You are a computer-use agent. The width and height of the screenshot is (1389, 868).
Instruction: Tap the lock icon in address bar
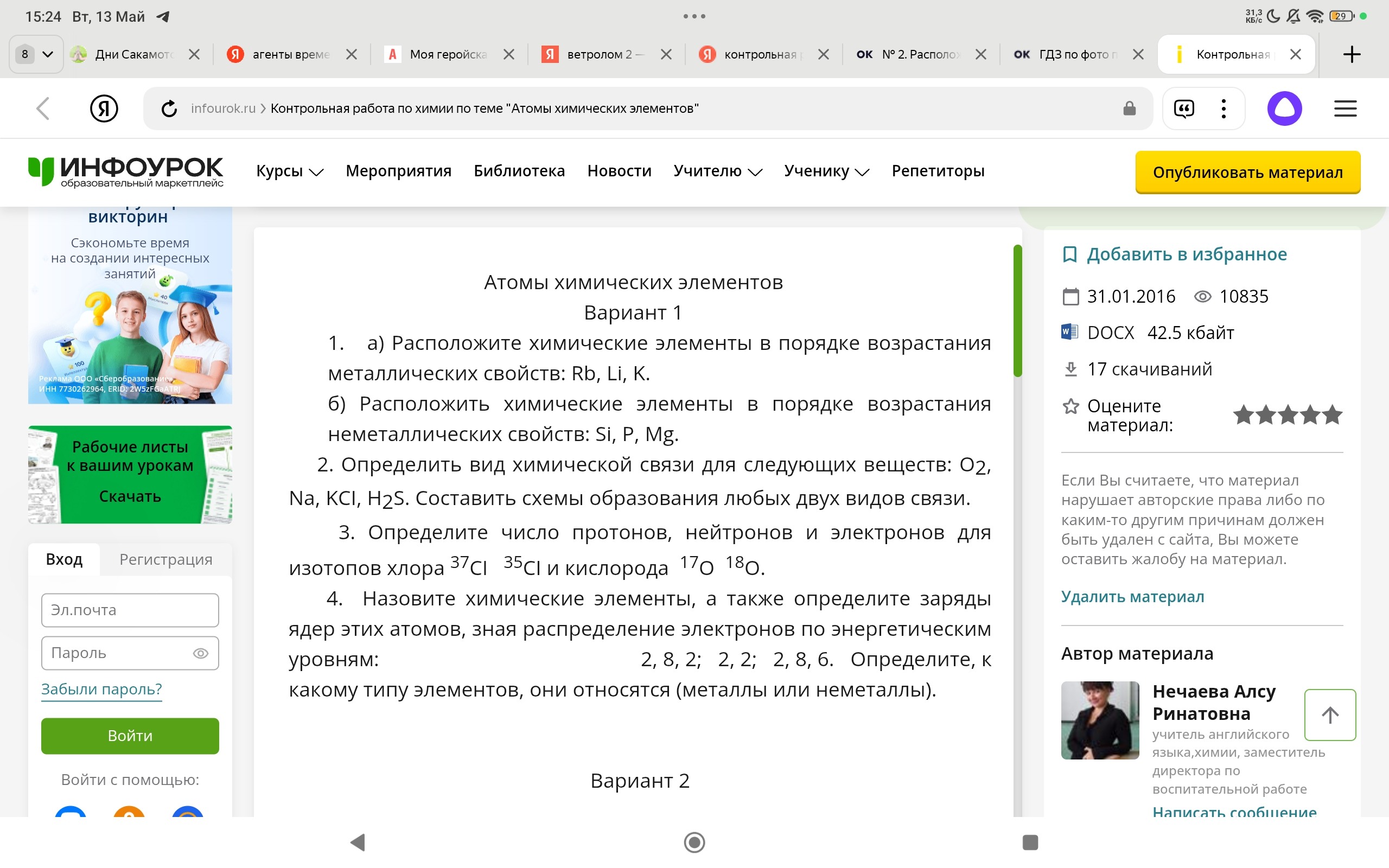coord(1129,108)
